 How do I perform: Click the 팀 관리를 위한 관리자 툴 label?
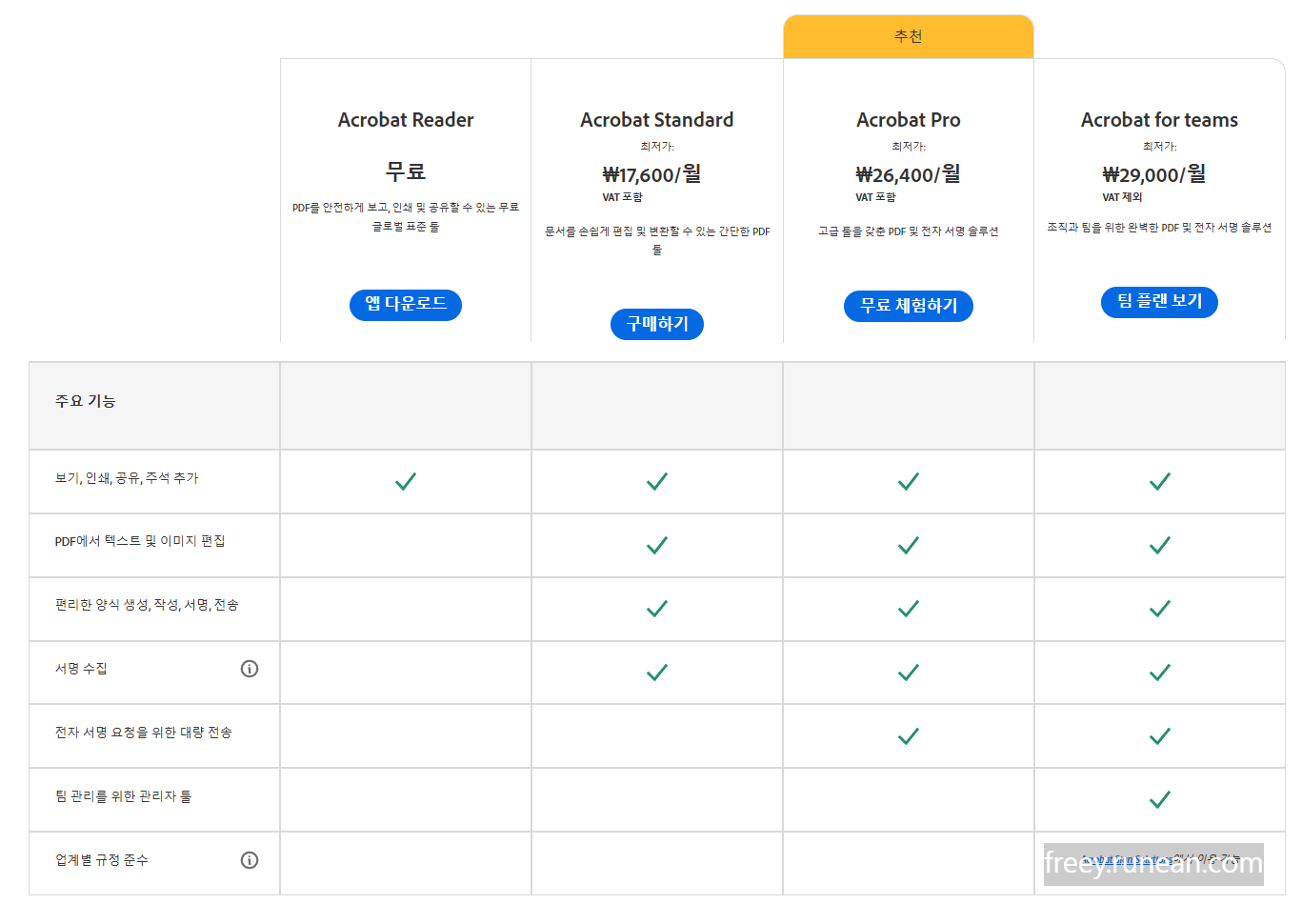pyautogui.click(x=123, y=796)
